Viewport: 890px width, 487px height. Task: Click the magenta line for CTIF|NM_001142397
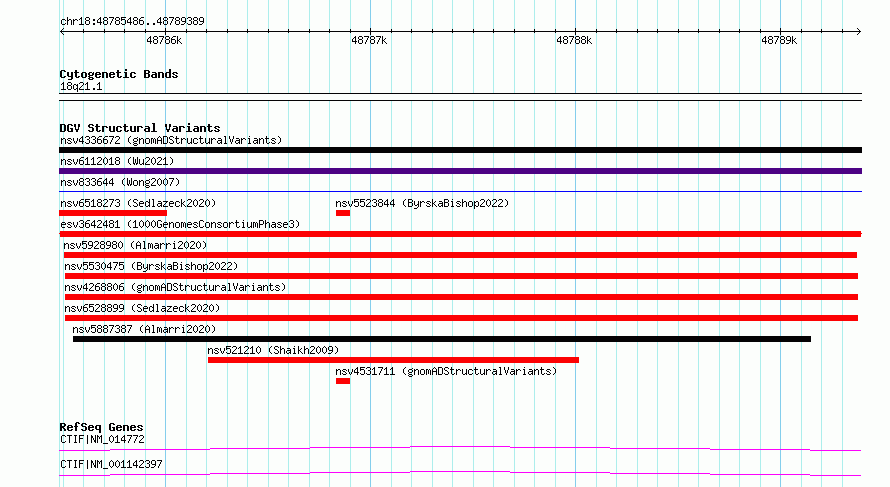460,473
